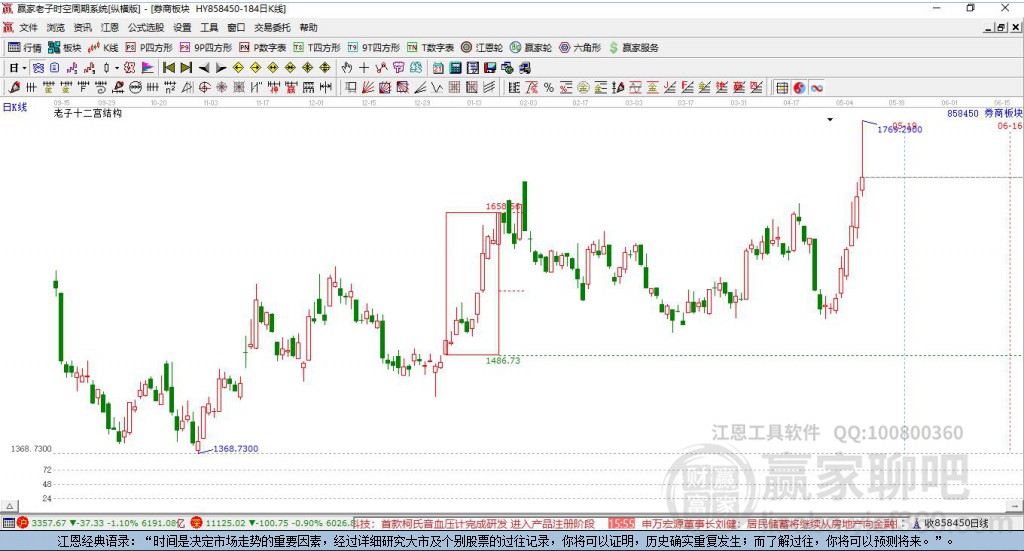1024x551 pixels.
Task: Open the 9P四方形 tool
Action: [206, 48]
